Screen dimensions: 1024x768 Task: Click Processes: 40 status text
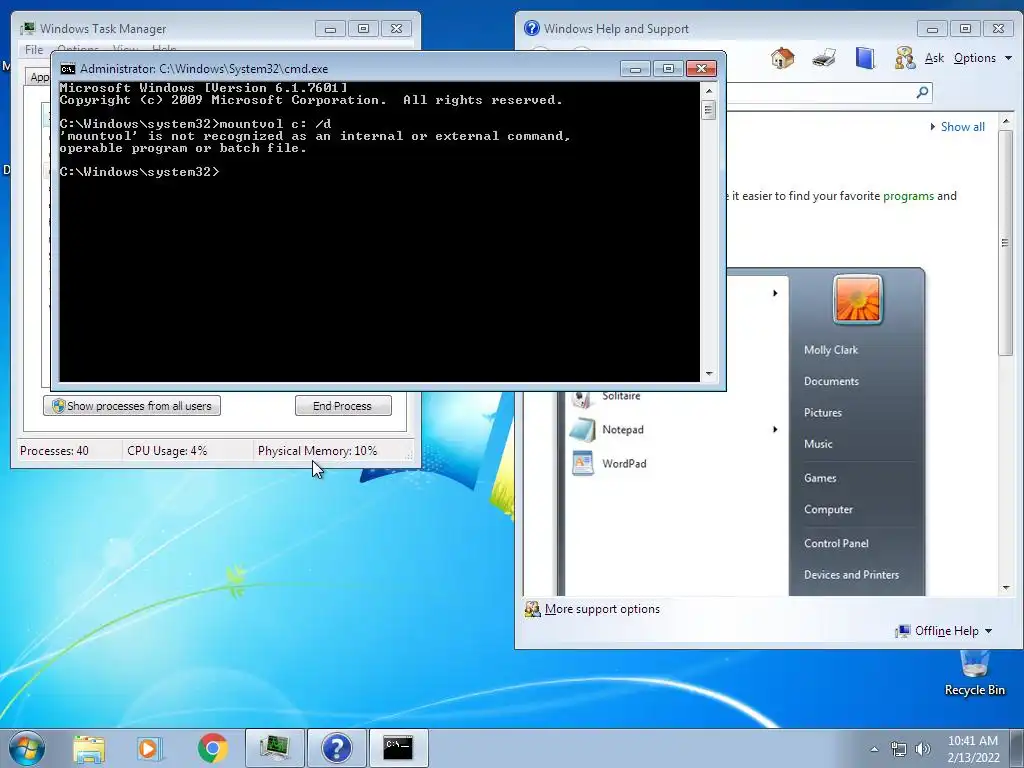(x=54, y=451)
